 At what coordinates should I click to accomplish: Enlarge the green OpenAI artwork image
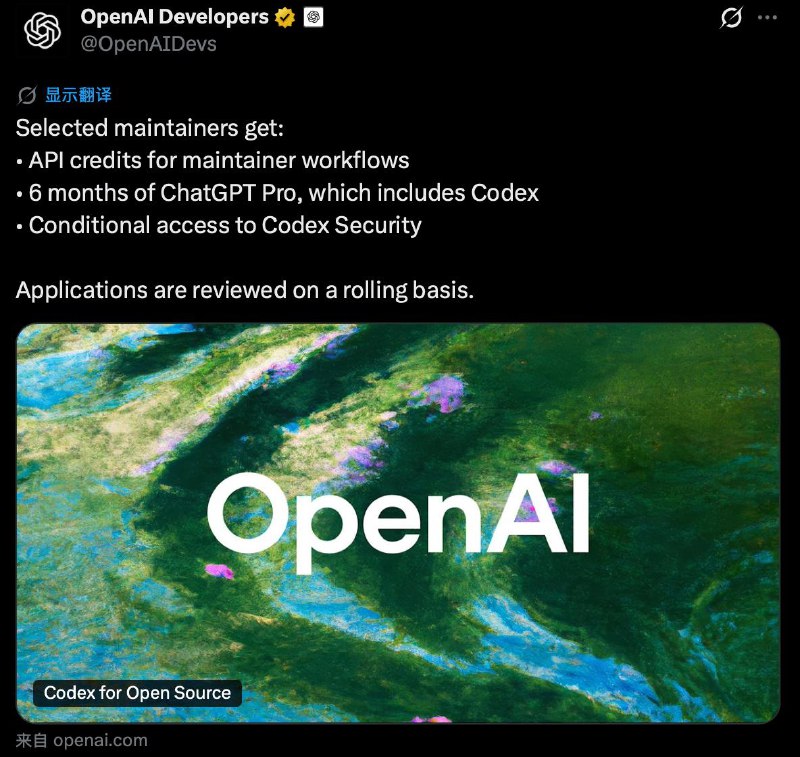(400, 400)
